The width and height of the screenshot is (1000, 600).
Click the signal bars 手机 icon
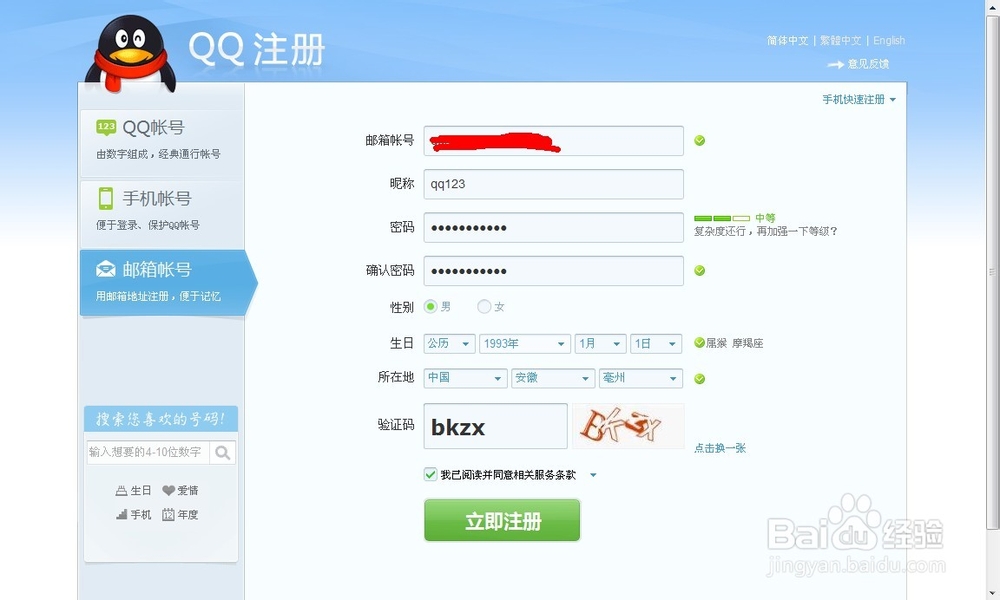click(x=121, y=515)
